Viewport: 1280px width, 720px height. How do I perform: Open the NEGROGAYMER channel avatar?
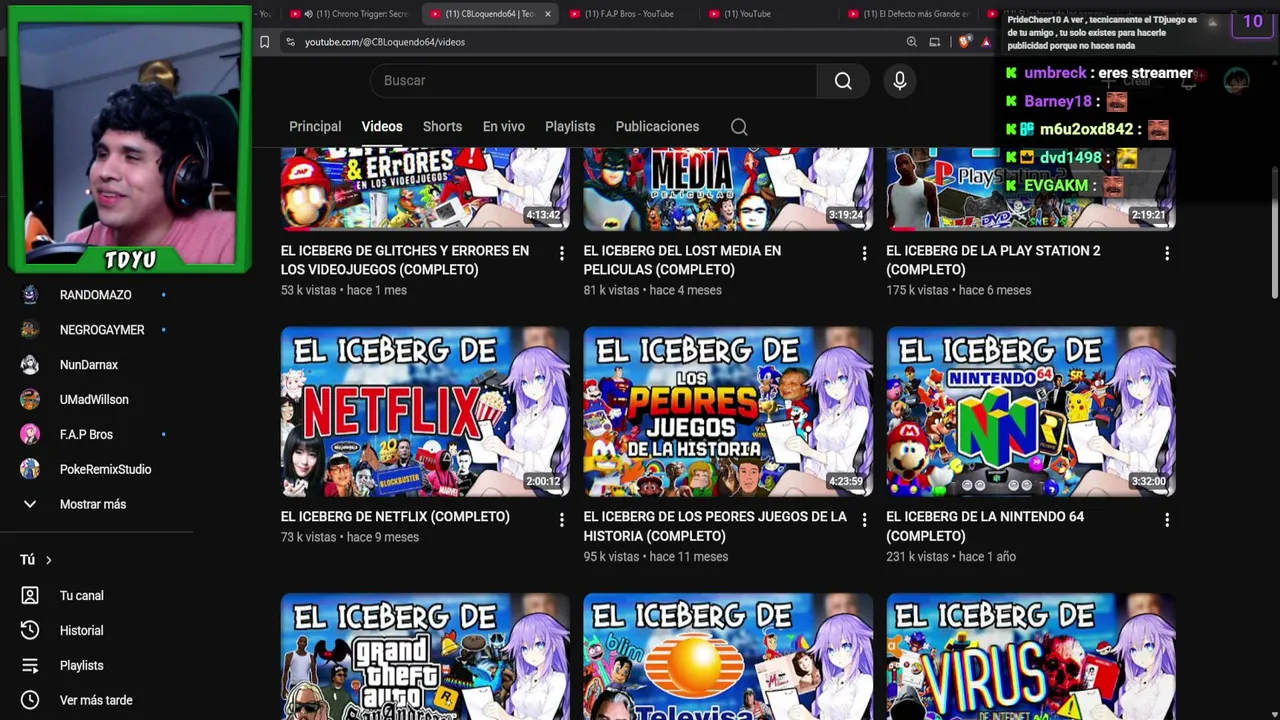pos(30,330)
